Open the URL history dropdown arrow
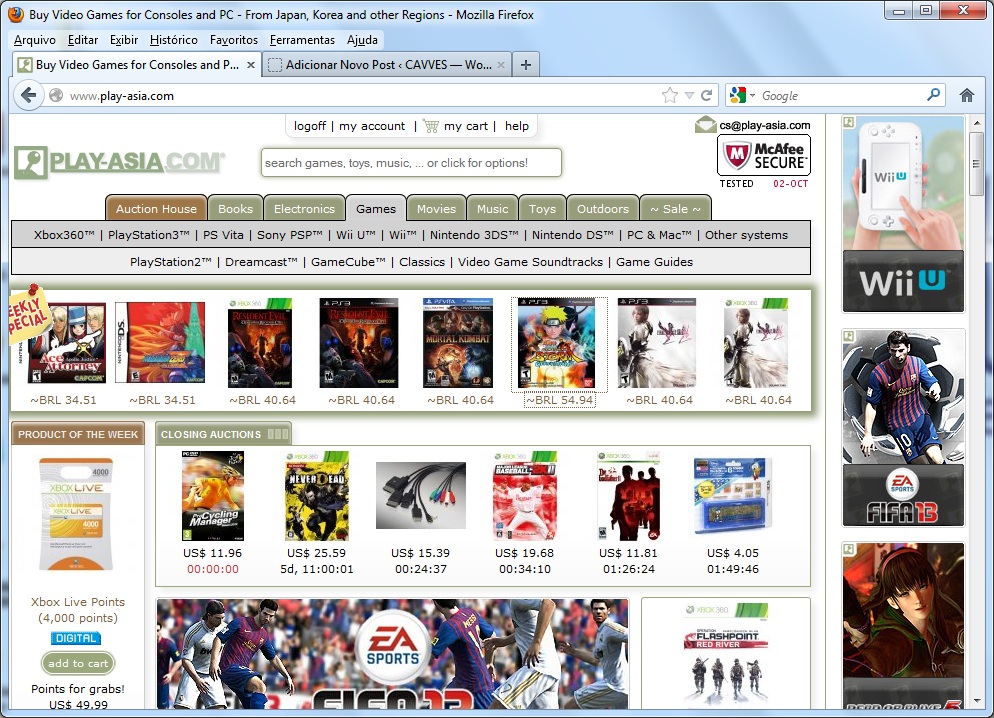Image resolution: width=994 pixels, height=718 pixels. click(689, 95)
